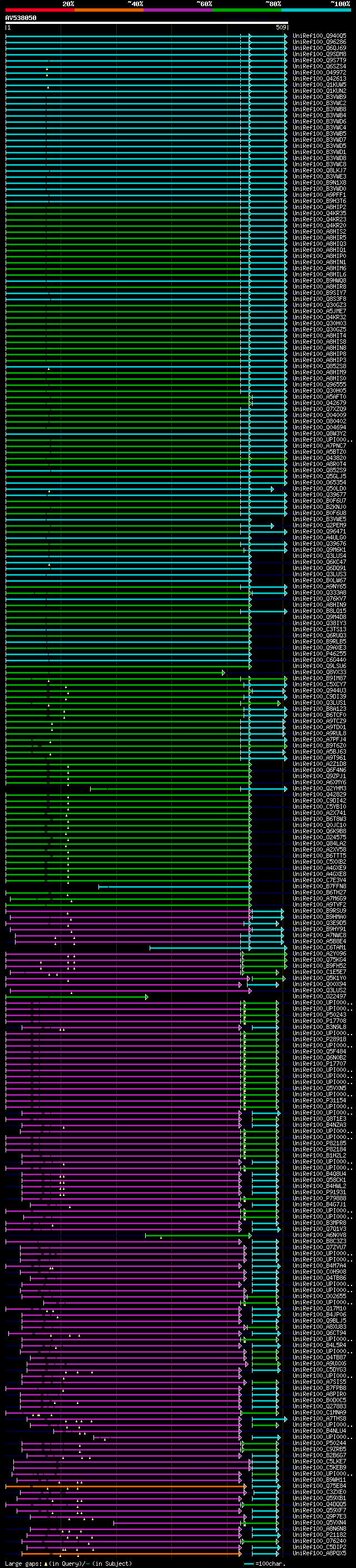Click the UniRef100_A9T961 label
356x1568 pixels.
319,758
